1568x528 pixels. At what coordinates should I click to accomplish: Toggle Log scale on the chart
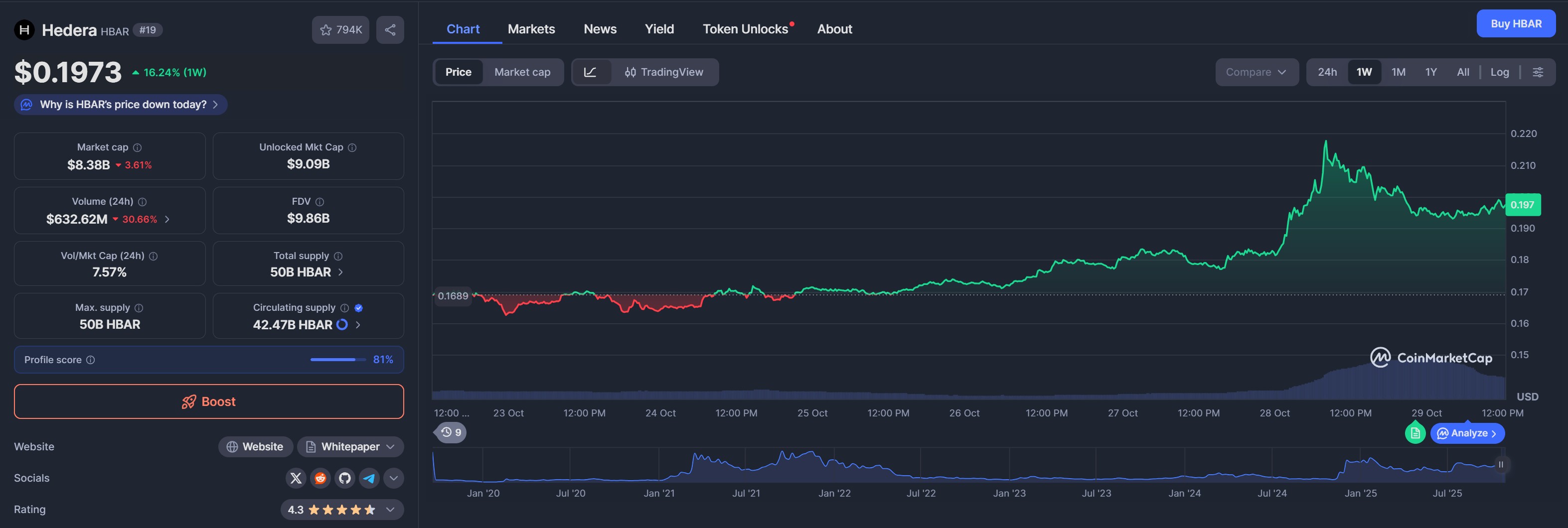point(1499,72)
